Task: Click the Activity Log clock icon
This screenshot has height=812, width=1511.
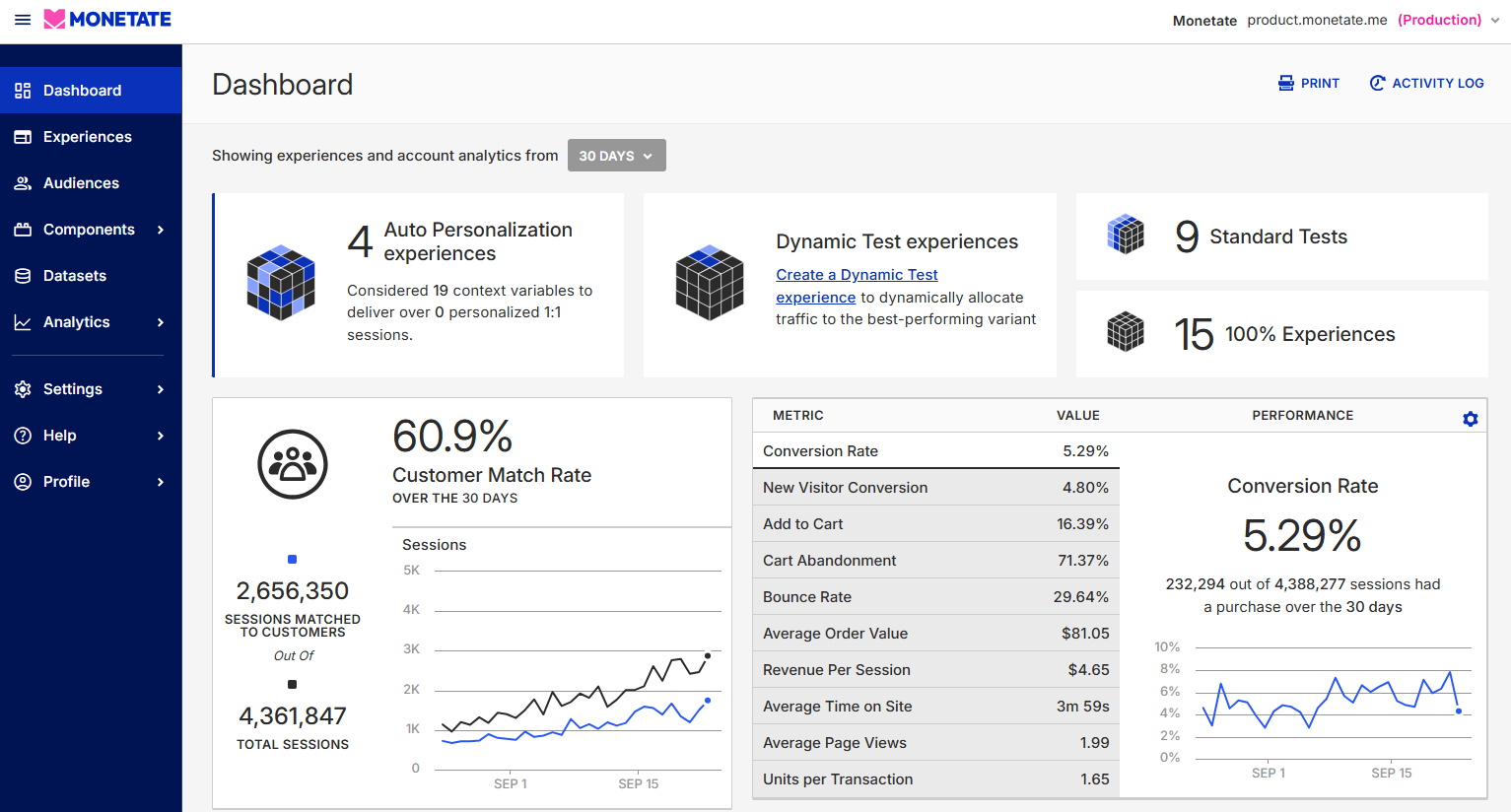Action: click(x=1378, y=84)
